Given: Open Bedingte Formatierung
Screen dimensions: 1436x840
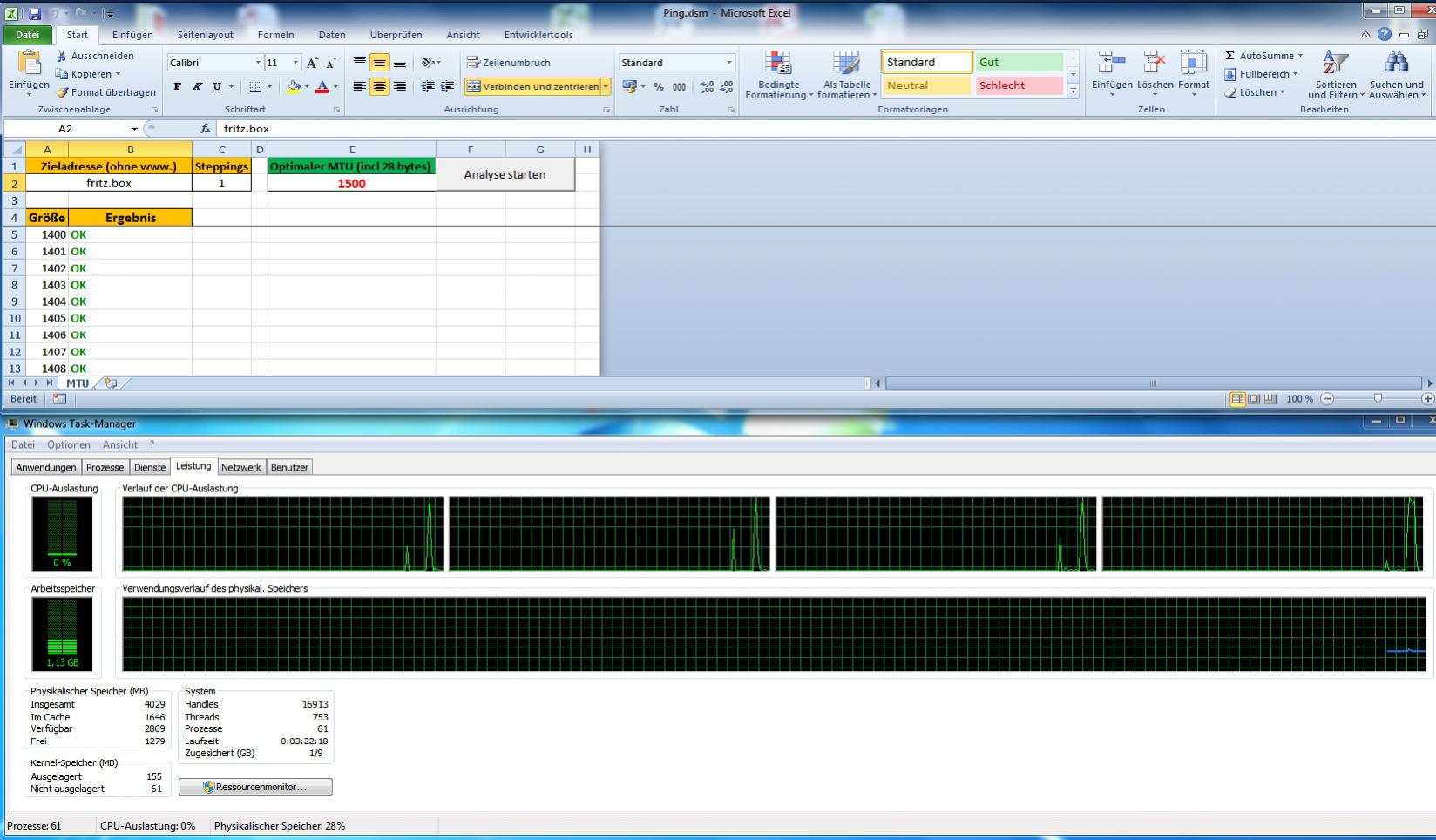Looking at the screenshot, I should coord(778,75).
